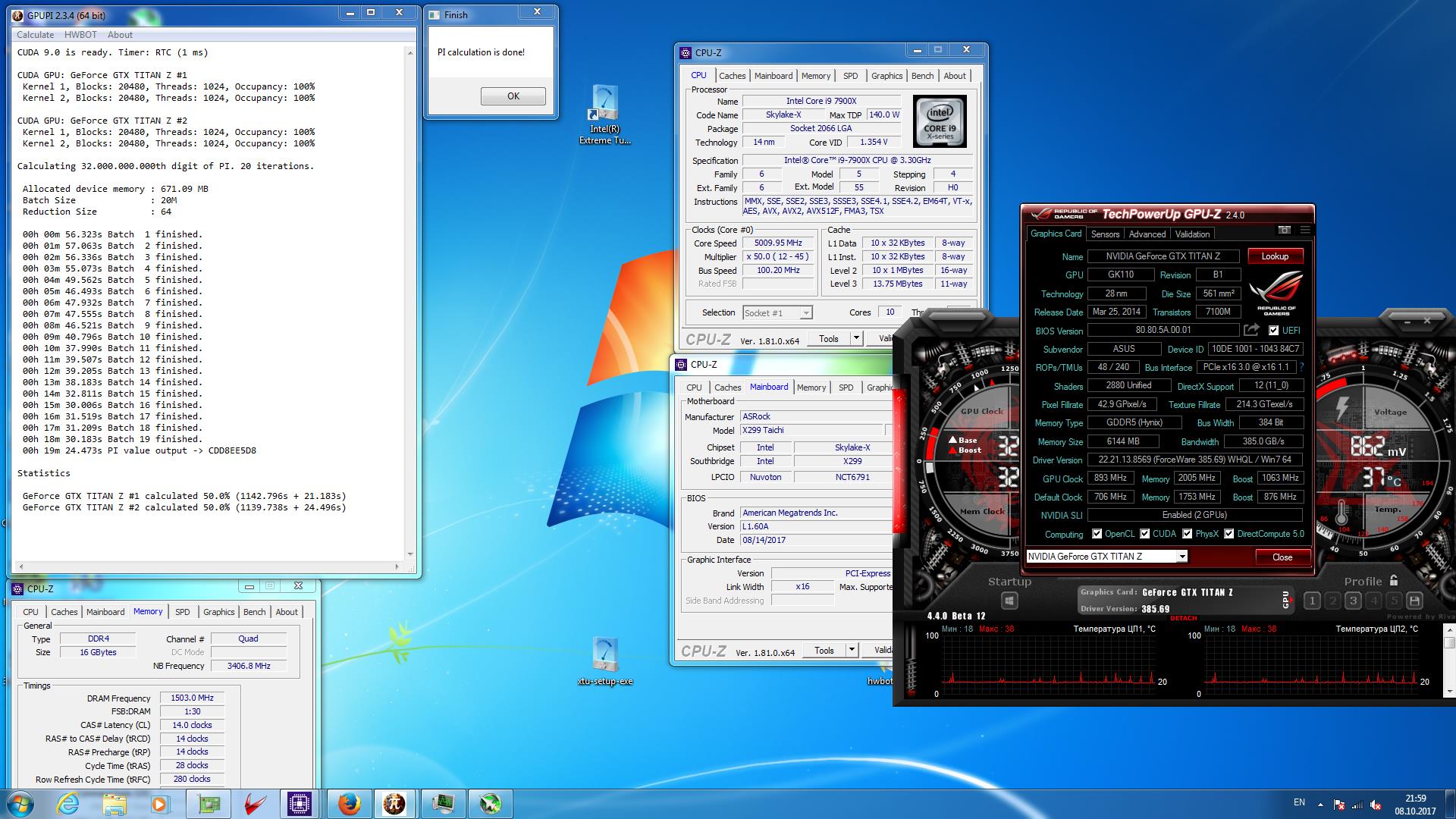The image size is (1456, 819).
Task: Take a GPU-Z screenshot with camera icon
Action: [x=1284, y=230]
